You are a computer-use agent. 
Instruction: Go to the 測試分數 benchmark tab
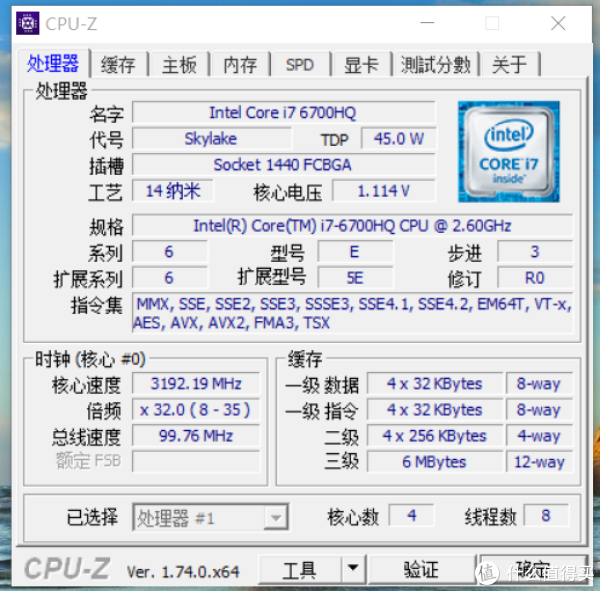point(436,64)
